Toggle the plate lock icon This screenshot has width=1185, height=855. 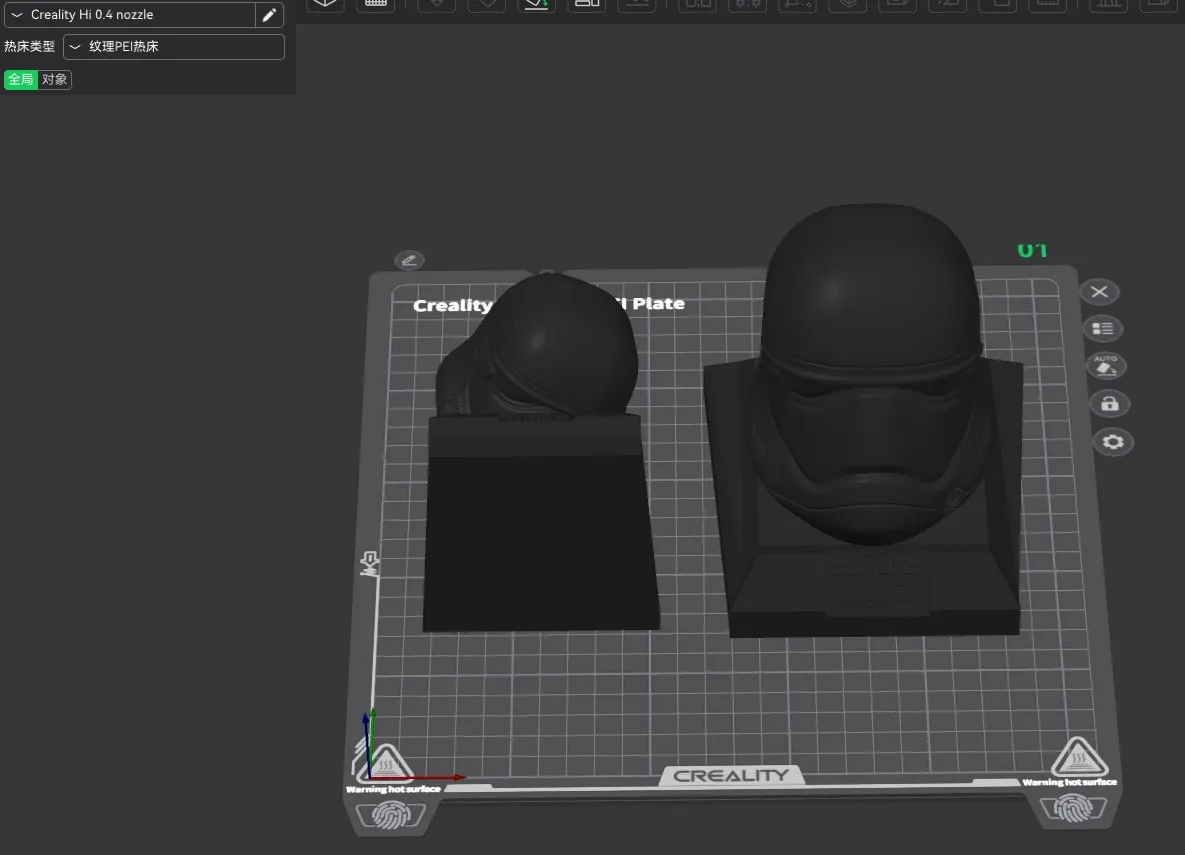(1109, 404)
